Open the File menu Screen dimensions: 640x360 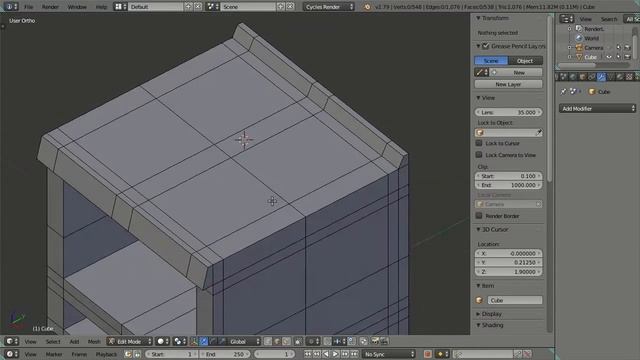(28, 7)
